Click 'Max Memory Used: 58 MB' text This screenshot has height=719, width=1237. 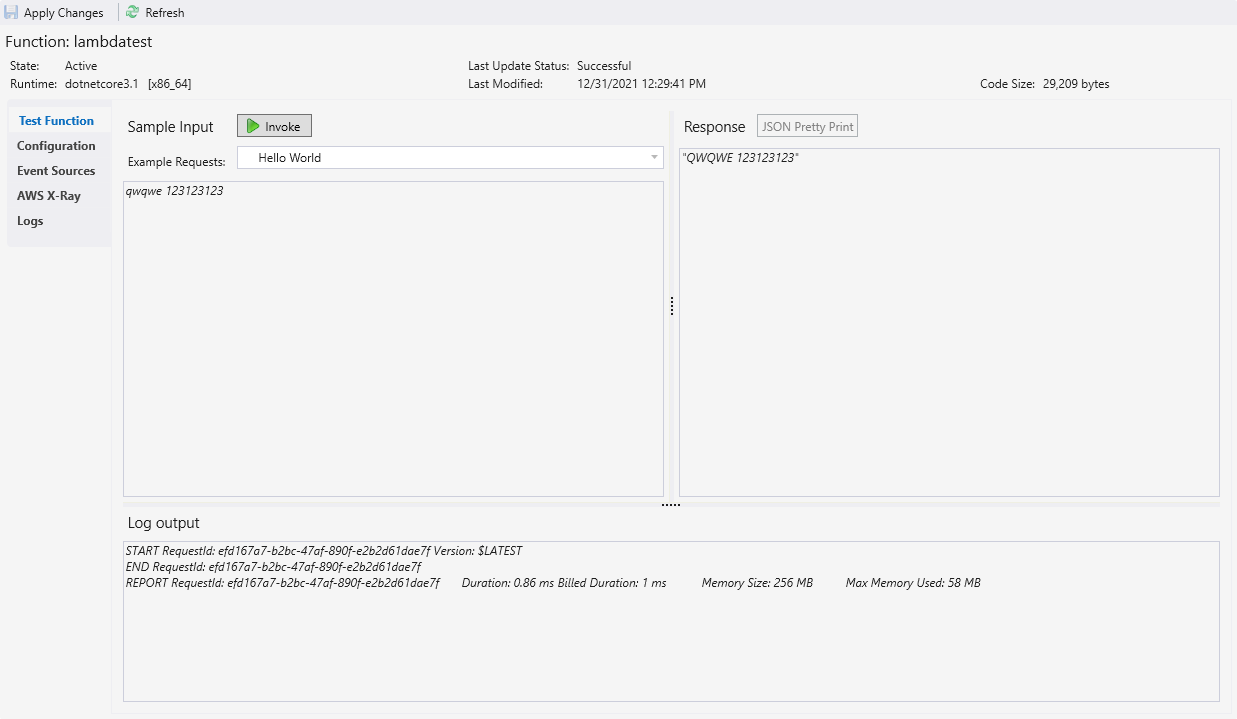pyautogui.click(x=913, y=583)
